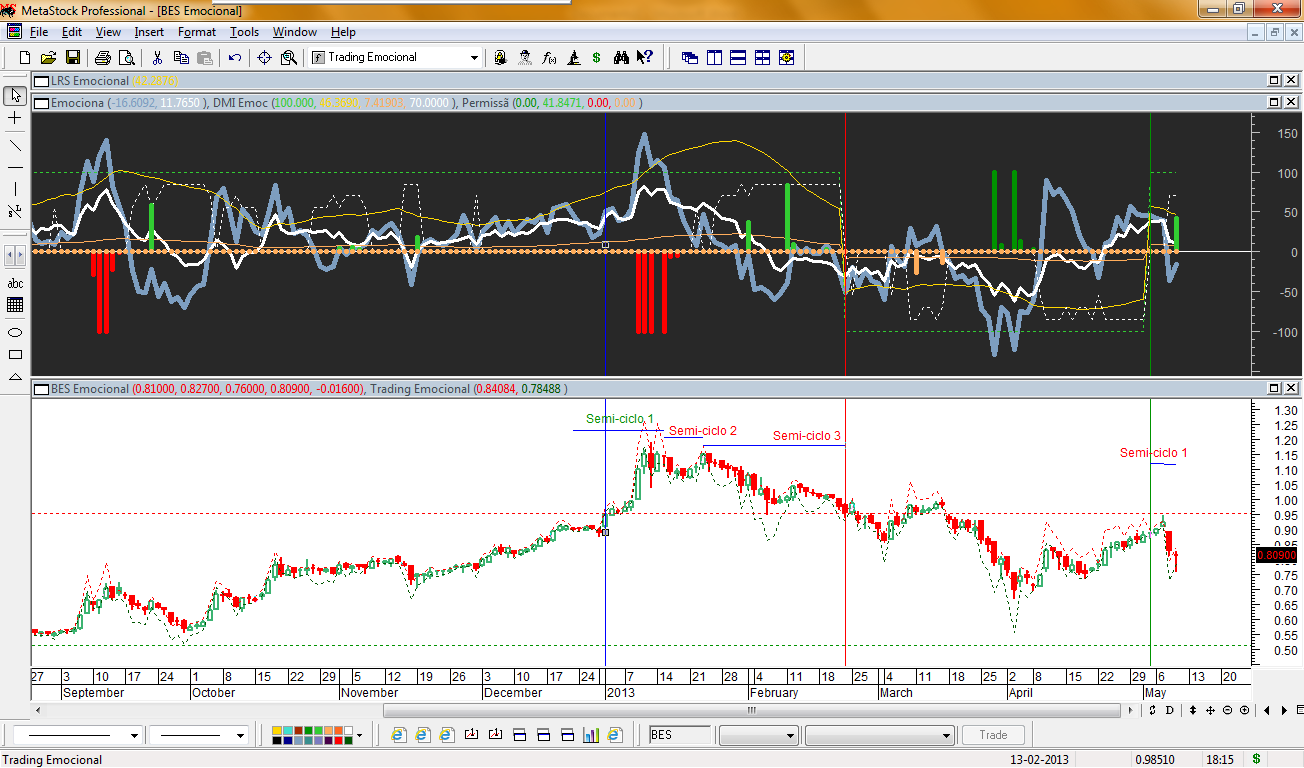Maximize the LRS Emocional inner window
The height and width of the screenshot is (768, 1304).
tap(1274, 81)
